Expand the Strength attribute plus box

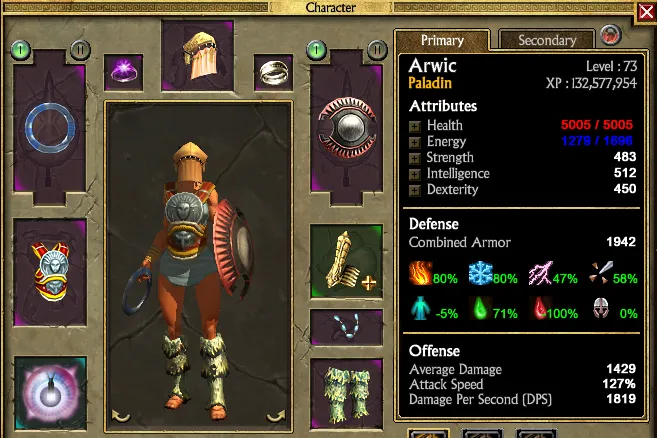point(414,158)
